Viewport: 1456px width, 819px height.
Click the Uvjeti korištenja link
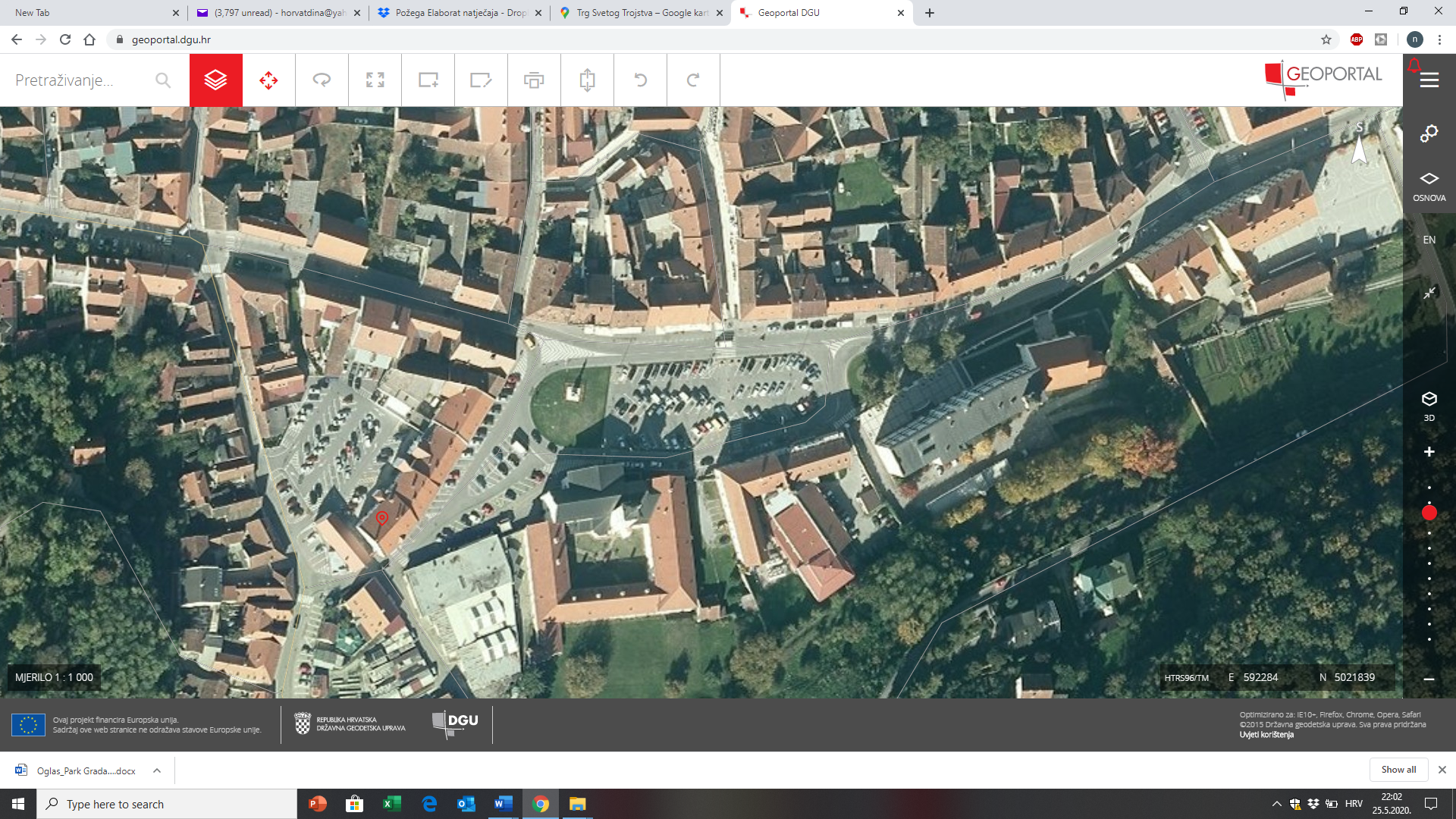pos(1266,735)
